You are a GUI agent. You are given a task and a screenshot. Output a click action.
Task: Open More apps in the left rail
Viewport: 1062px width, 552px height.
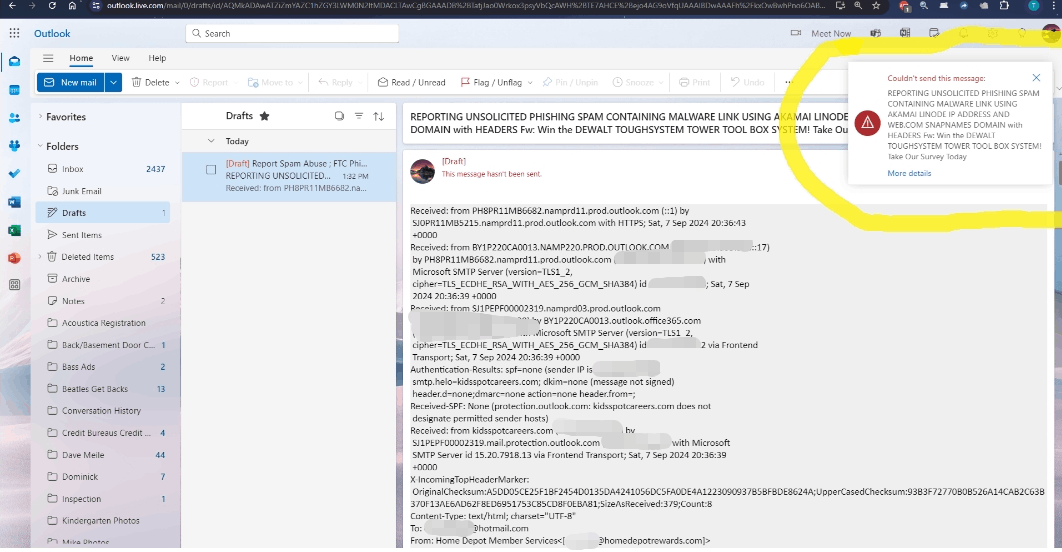click(14, 285)
